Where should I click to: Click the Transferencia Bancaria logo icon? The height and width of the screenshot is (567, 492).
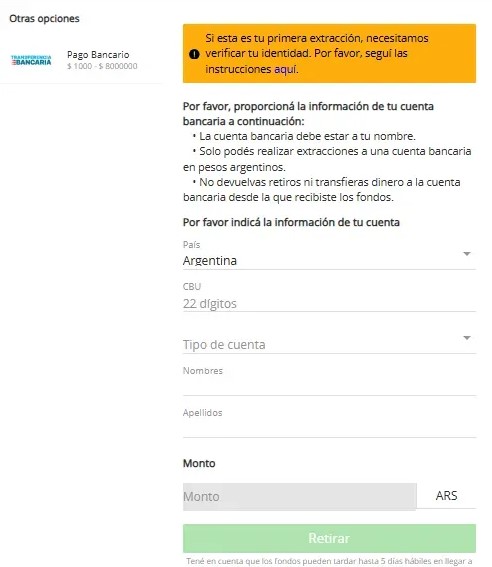pyautogui.click(x=31, y=60)
